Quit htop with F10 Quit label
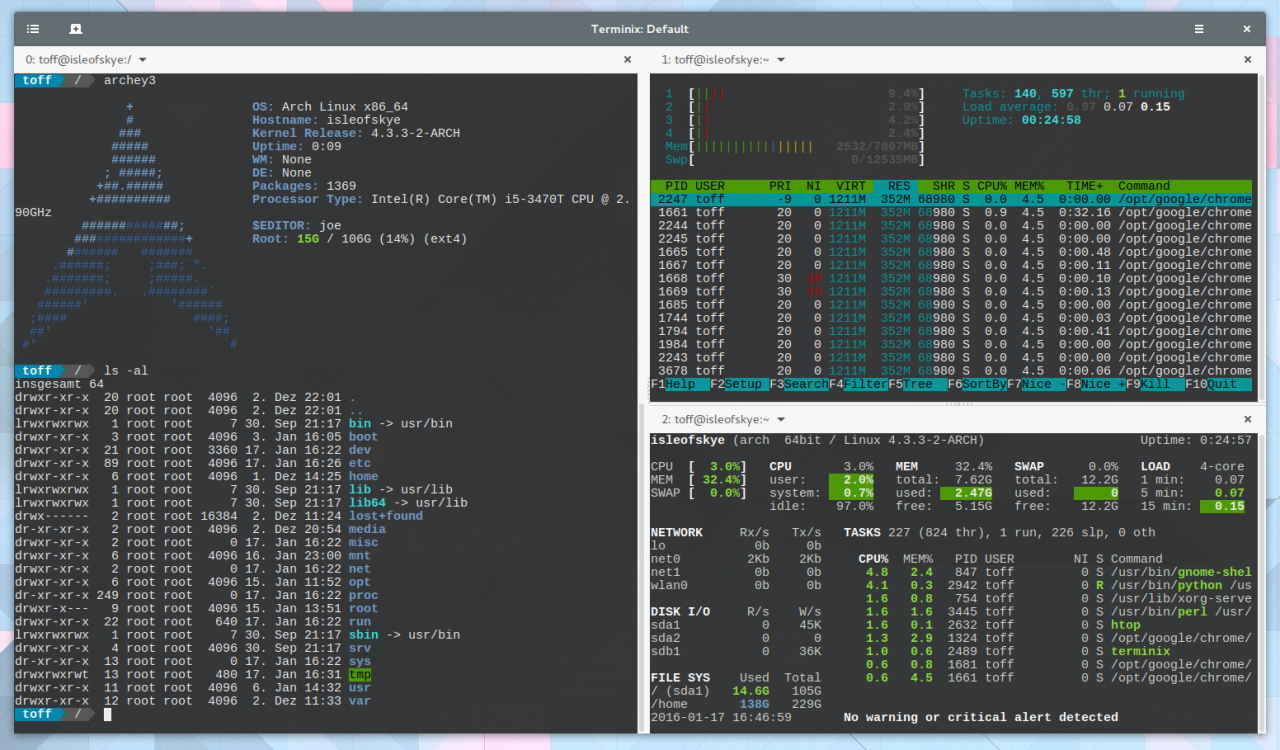 click(x=1218, y=384)
